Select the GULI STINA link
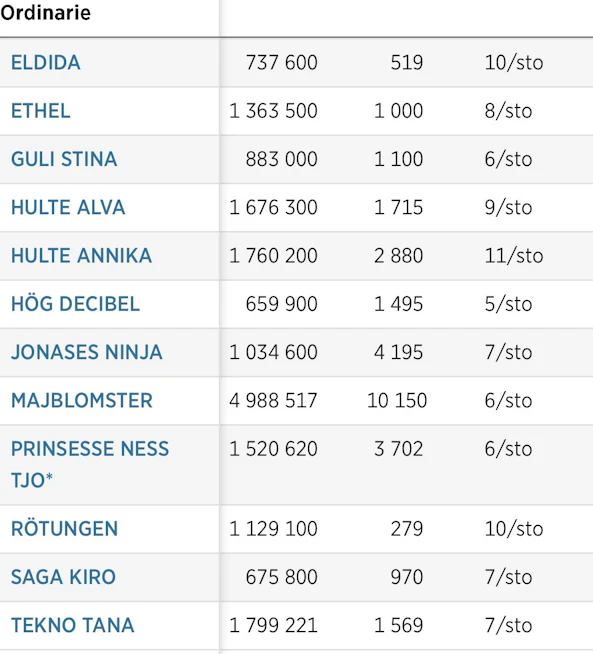 coord(64,159)
